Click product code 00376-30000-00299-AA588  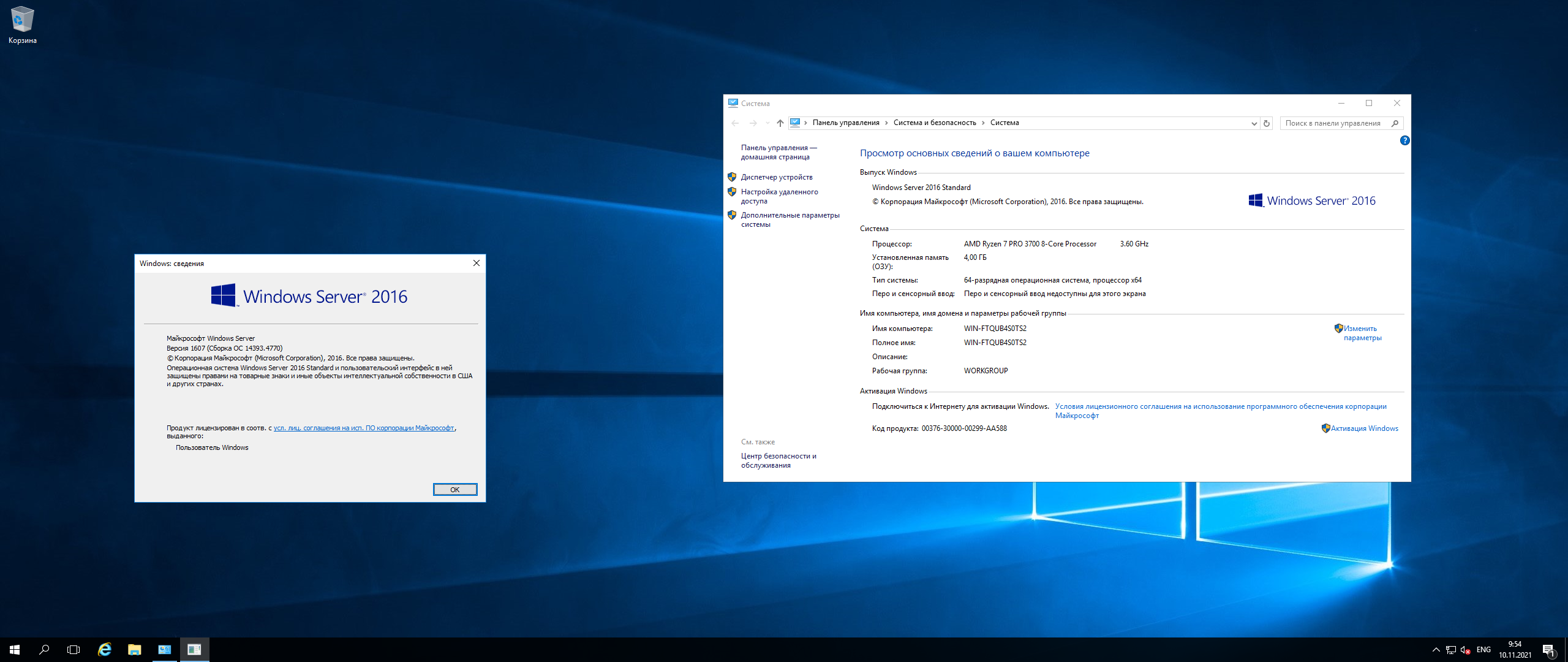pos(964,428)
